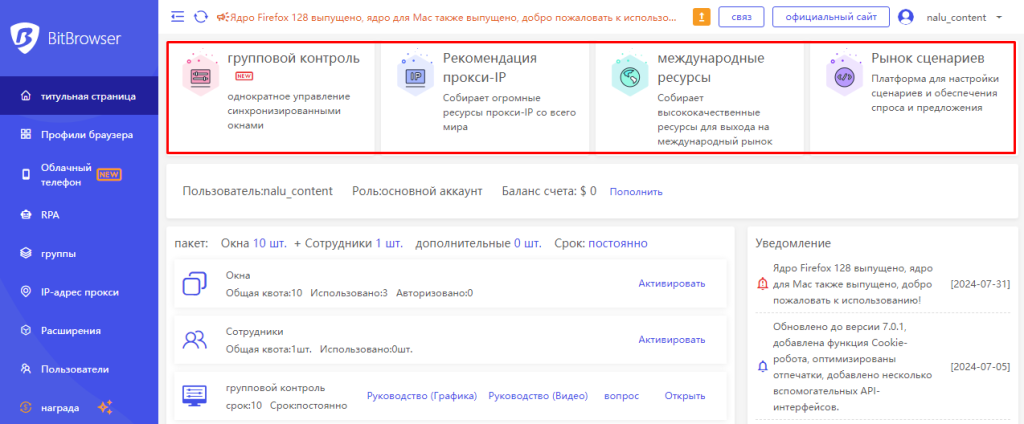Open 'титульная страница' in sidebar
The width and height of the screenshot is (1024, 424).
[79, 97]
